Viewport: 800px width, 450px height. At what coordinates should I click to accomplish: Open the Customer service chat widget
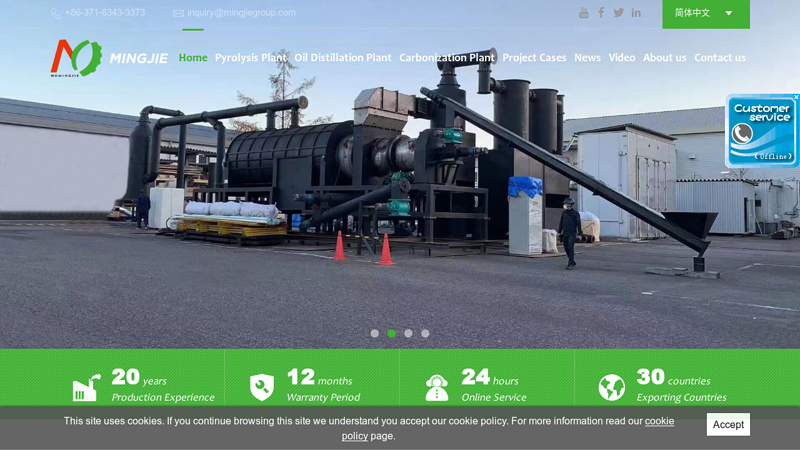click(x=762, y=132)
